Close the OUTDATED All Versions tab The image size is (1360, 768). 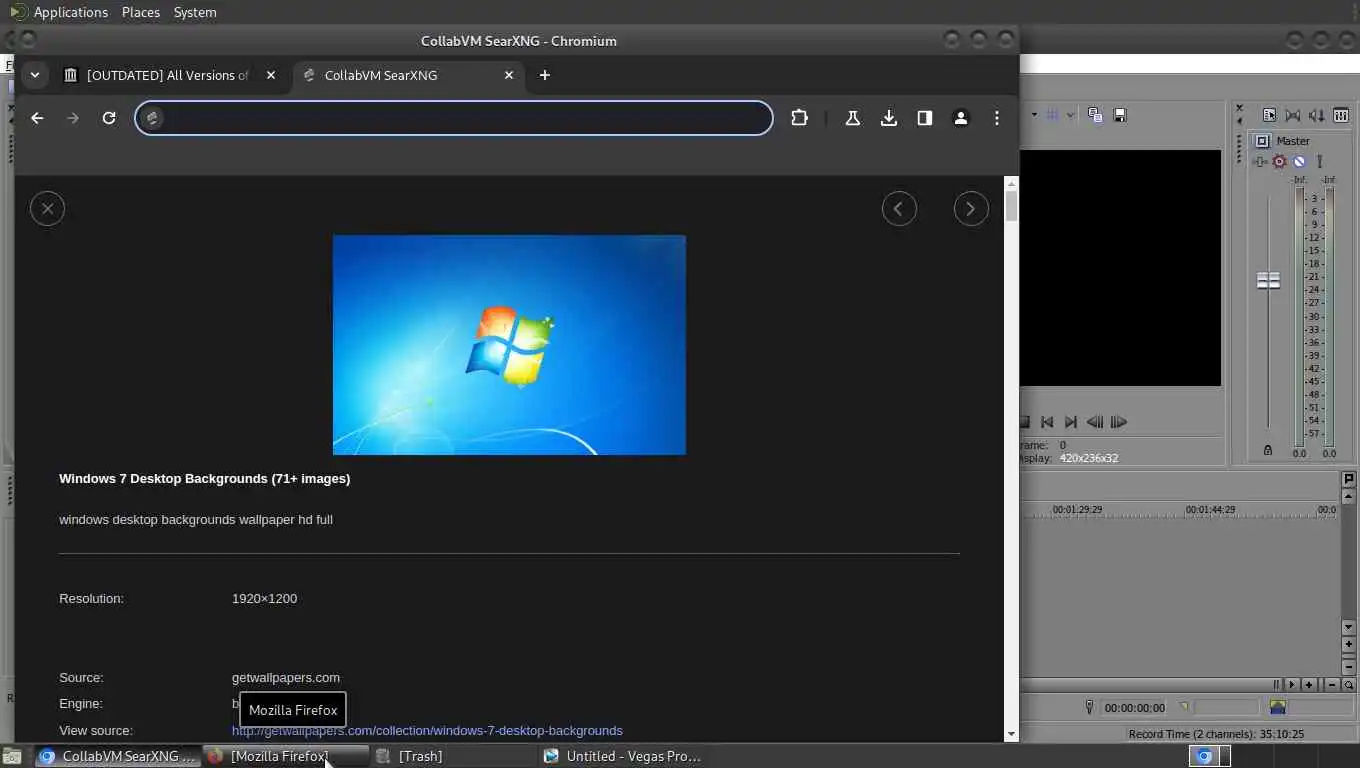[x=270, y=75]
